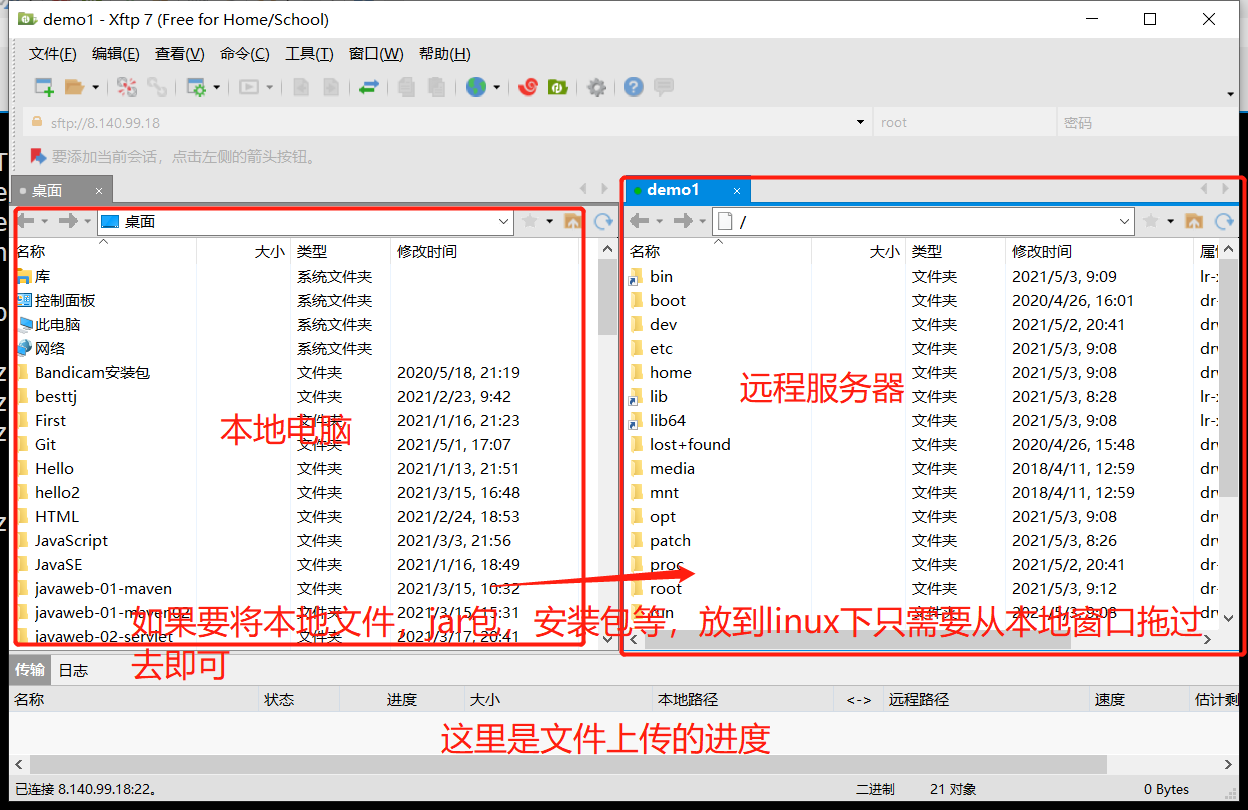Refresh the remote pane
Screen dimensions: 1248x810
(x=1224, y=221)
